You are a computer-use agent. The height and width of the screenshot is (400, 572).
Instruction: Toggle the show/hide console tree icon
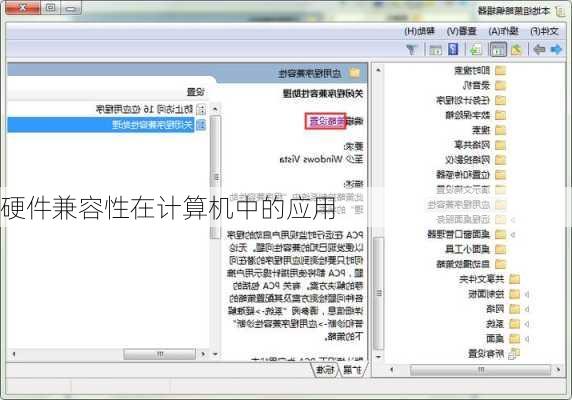pos(498,50)
